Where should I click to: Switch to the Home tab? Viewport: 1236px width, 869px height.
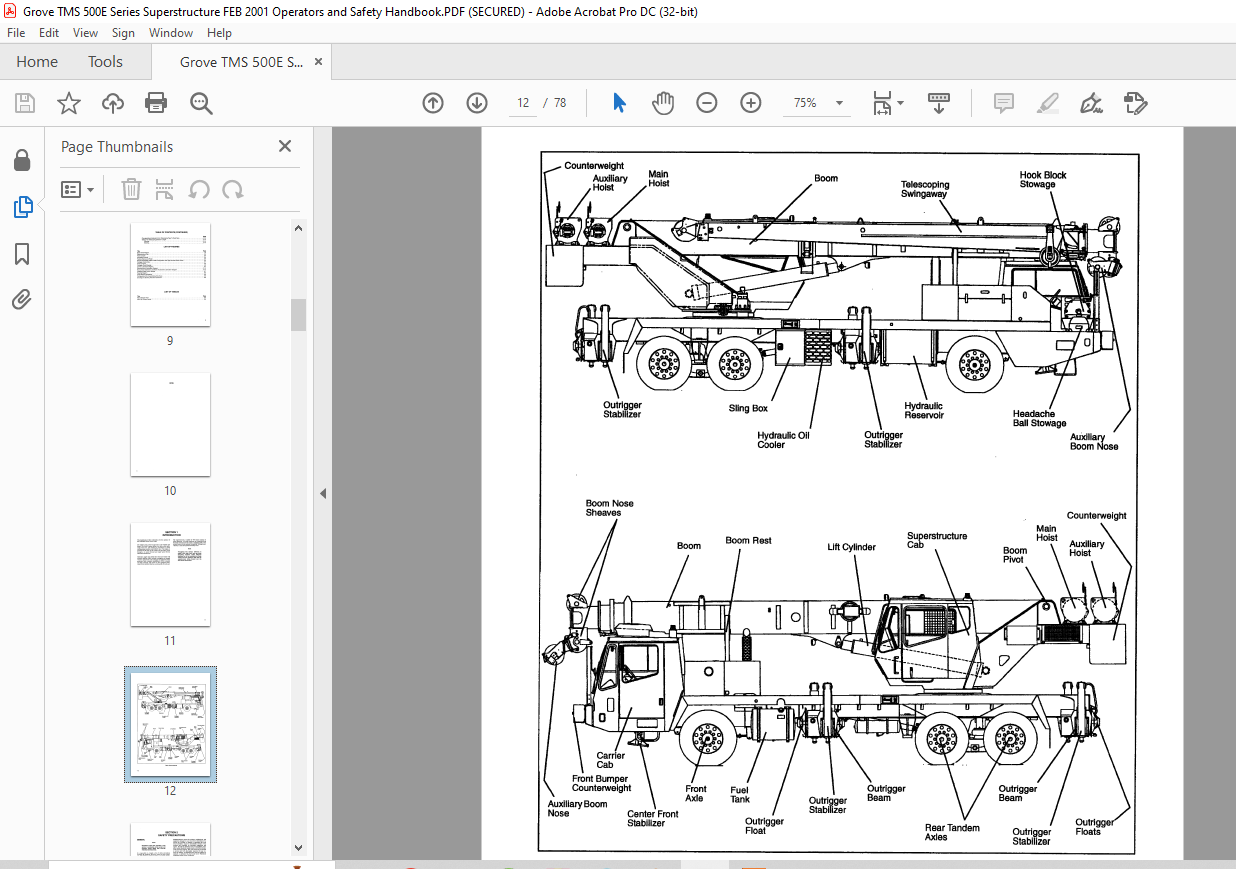pos(37,62)
